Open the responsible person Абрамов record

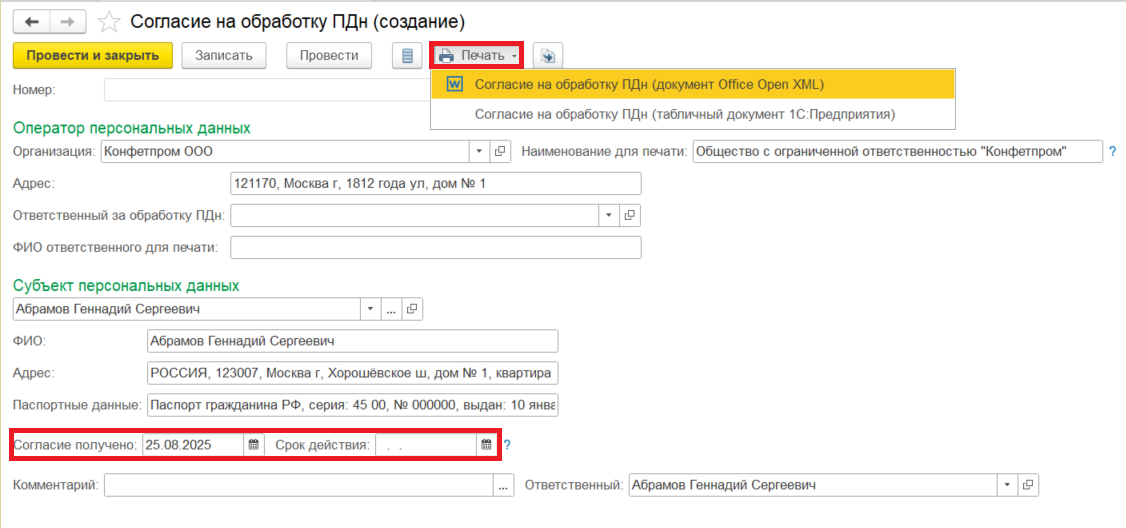click(1027, 485)
